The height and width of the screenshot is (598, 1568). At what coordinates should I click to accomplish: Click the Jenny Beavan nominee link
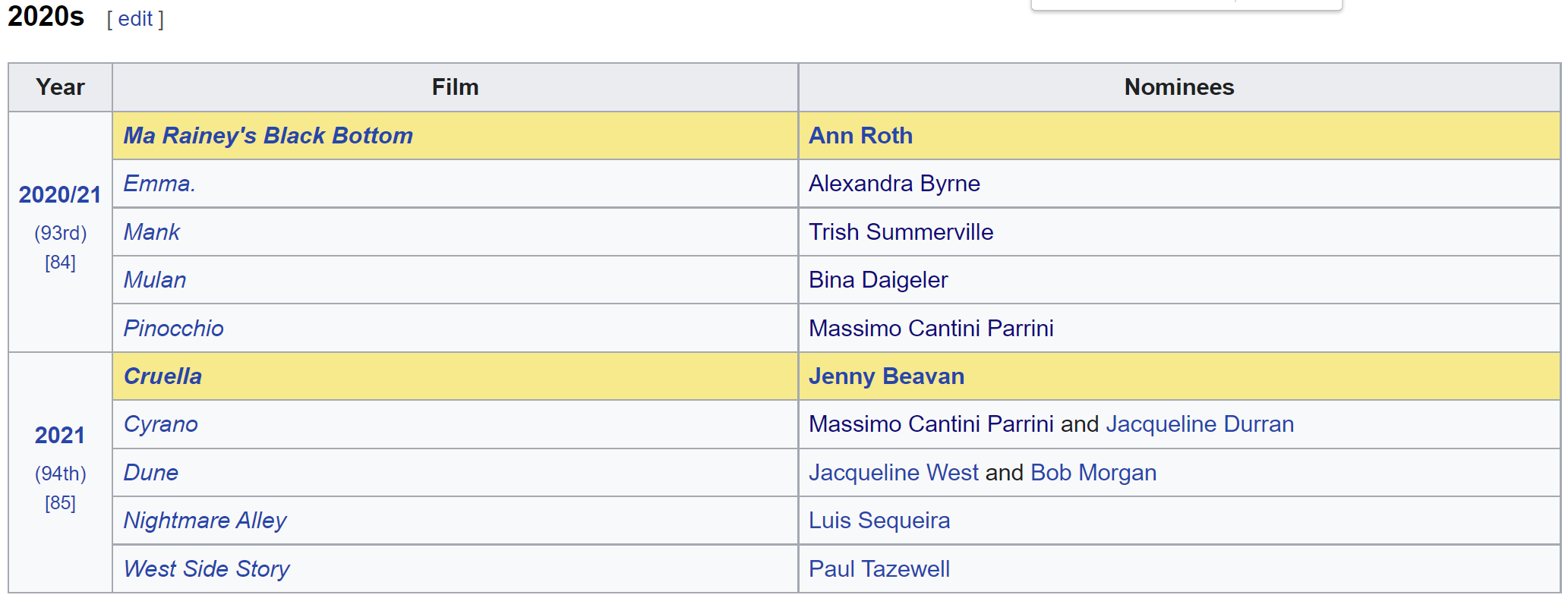(x=886, y=376)
